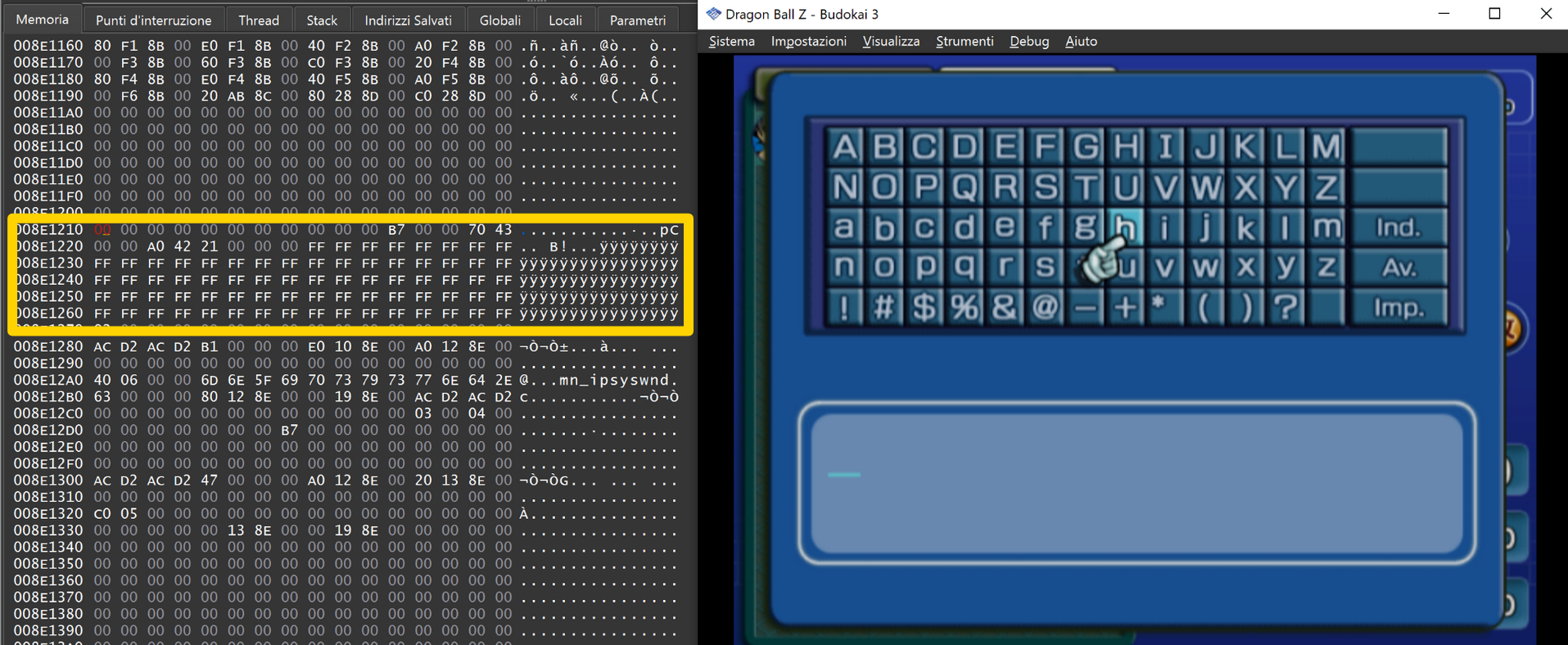Tap the lowercase m key
The height and width of the screenshot is (645, 1568).
coord(1326,227)
